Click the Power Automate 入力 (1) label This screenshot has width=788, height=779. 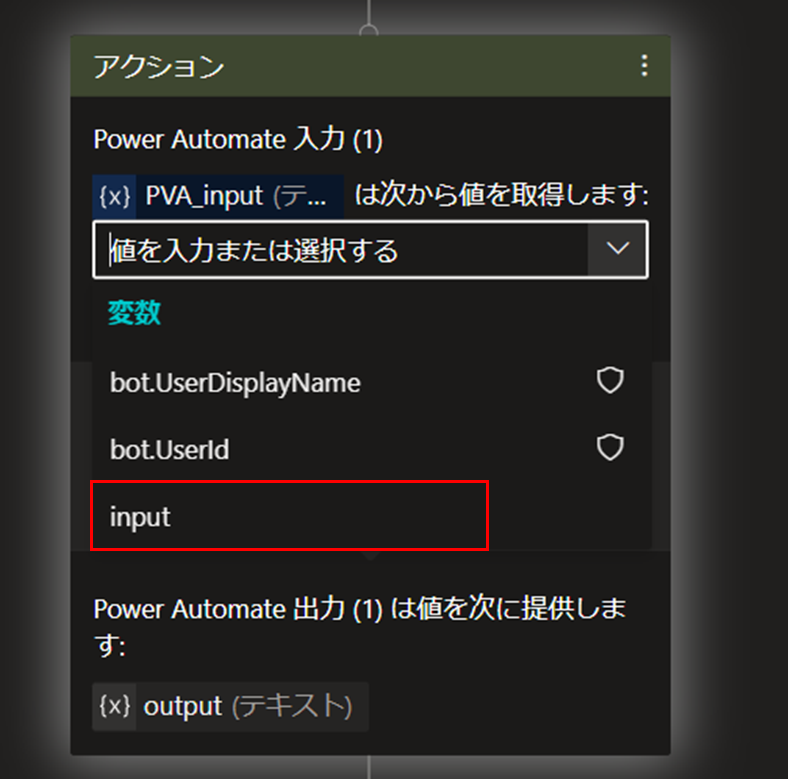(238, 139)
